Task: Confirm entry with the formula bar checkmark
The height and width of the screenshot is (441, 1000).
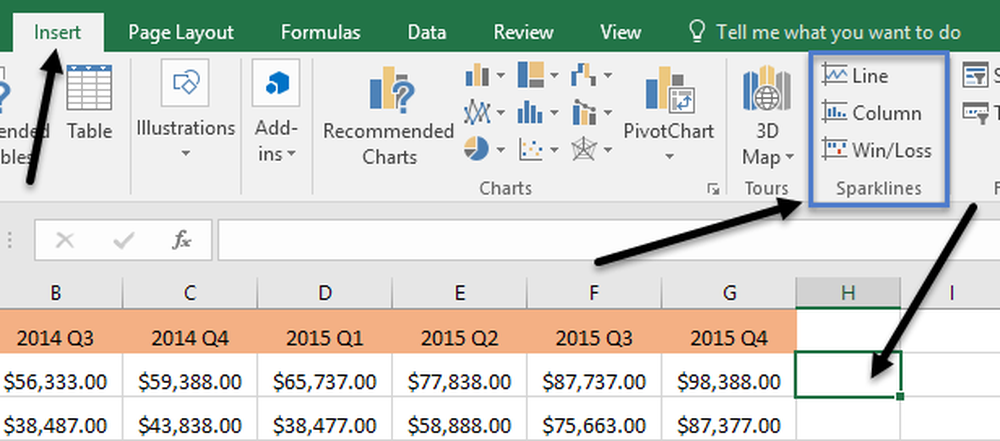Action: tap(122, 240)
